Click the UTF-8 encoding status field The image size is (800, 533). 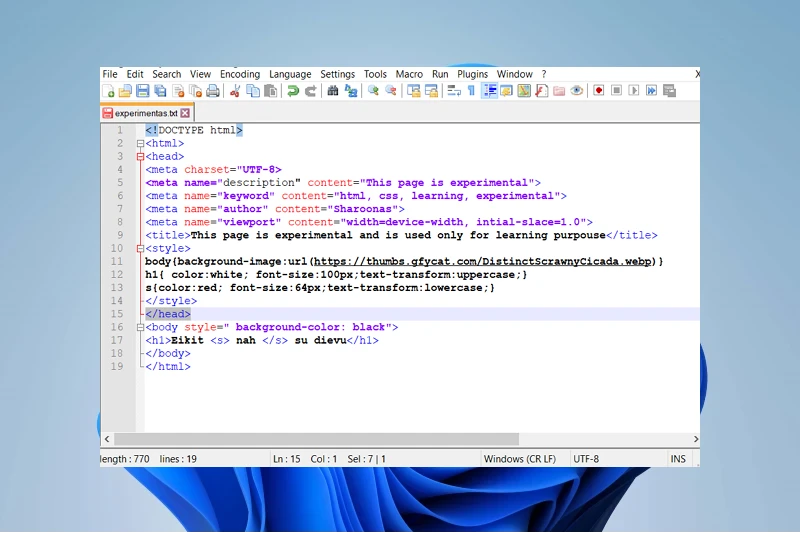coord(586,459)
